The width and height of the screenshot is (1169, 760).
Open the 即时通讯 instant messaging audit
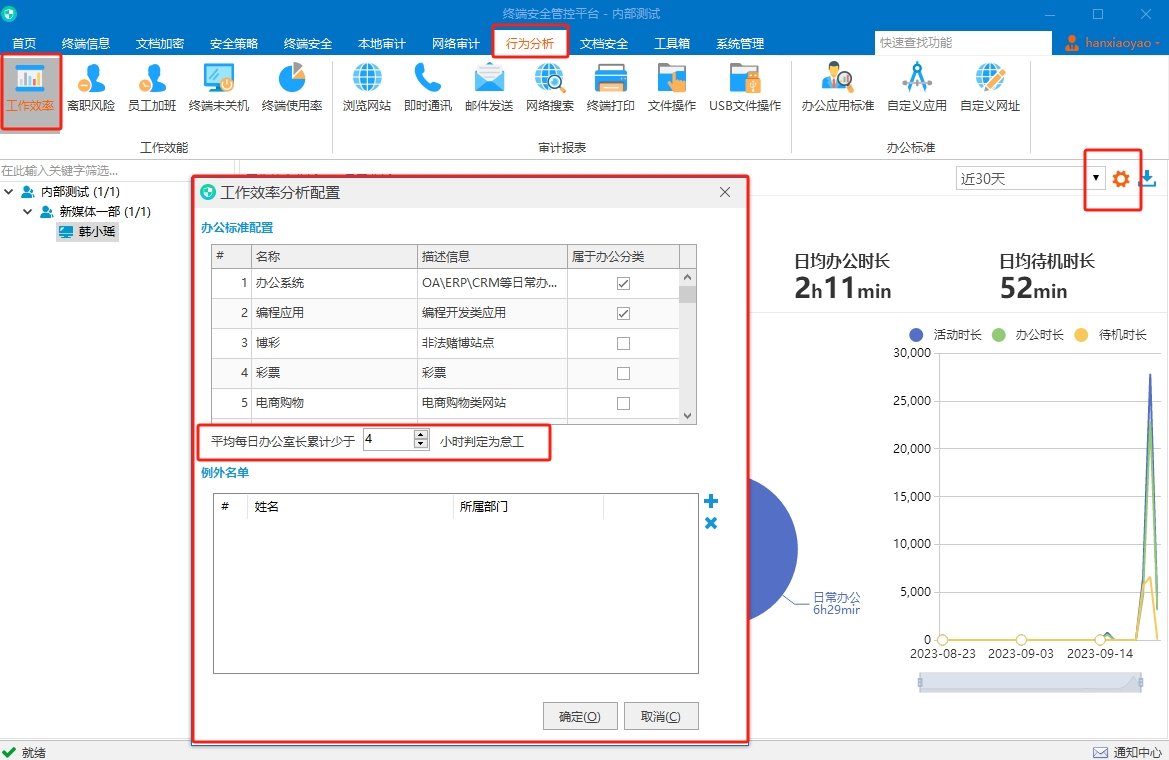pos(428,89)
